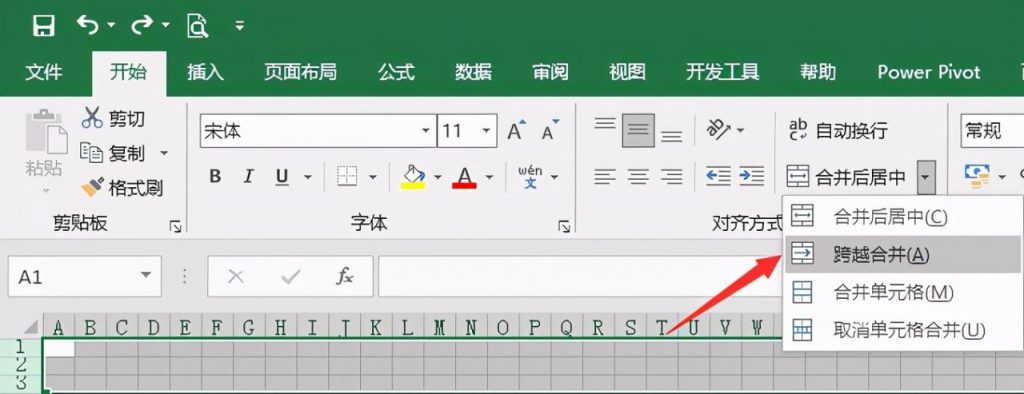1024x394 pixels.
Task: Open the font size 11 dropdown
Action: (487, 131)
